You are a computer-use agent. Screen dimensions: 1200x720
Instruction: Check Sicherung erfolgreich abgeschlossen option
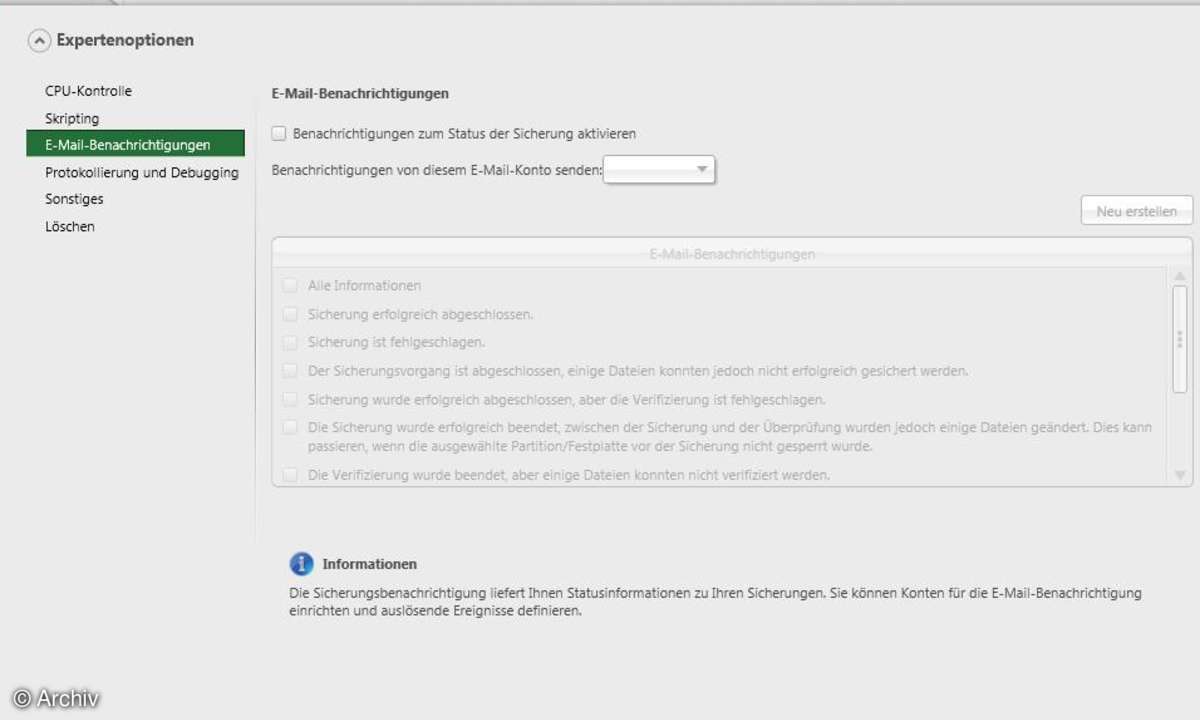[x=290, y=314]
